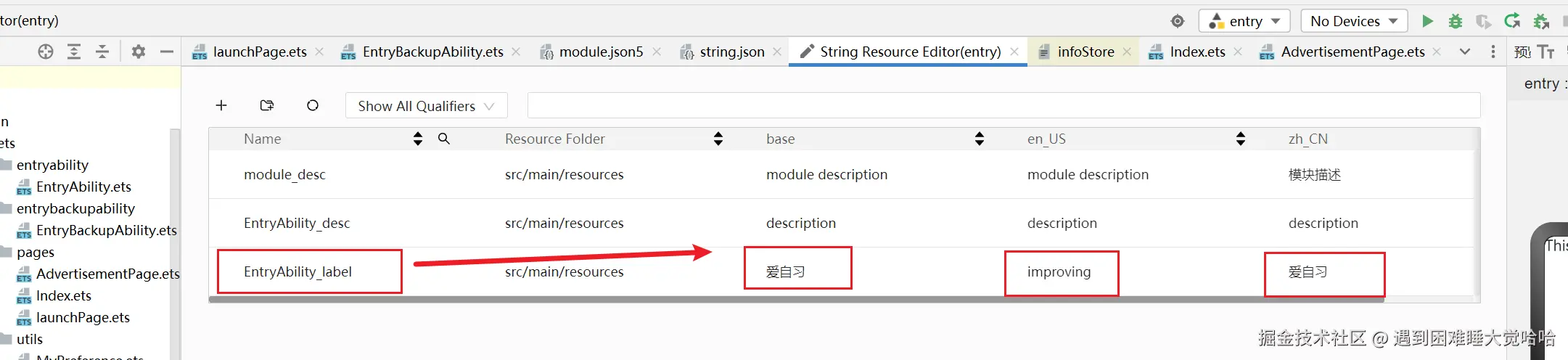Viewport: 1568px width, 360px height.
Task: Open the Show All Qualifiers dropdown
Action: [426, 106]
